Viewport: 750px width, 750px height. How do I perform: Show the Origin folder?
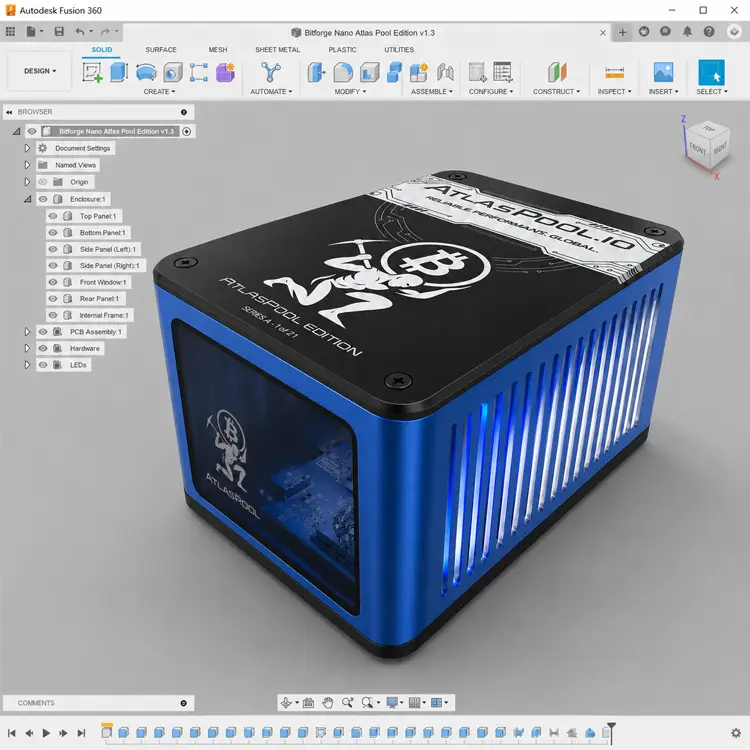[x=43, y=182]
